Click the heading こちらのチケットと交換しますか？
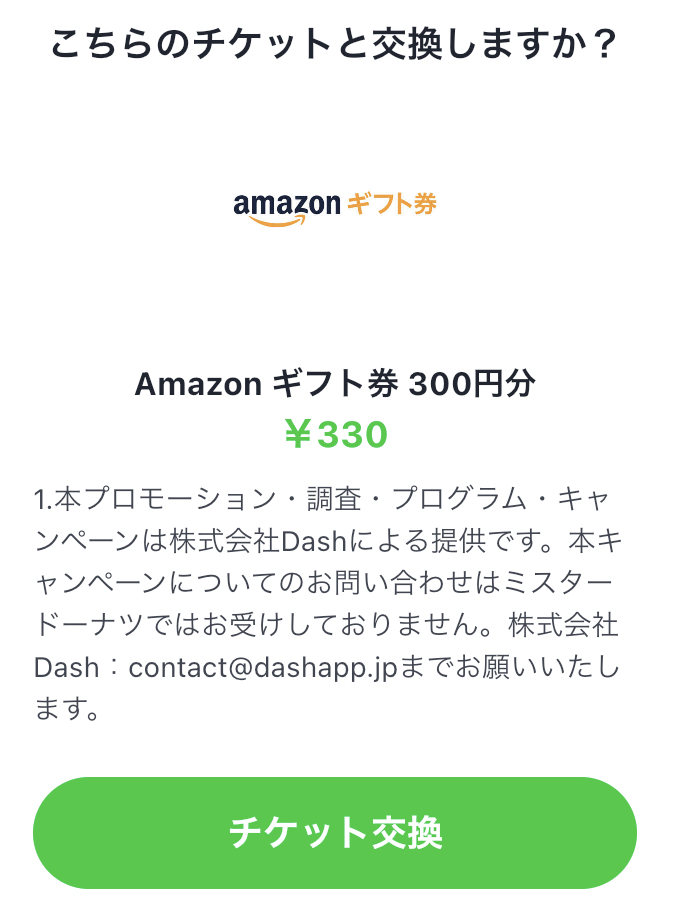 334,44
